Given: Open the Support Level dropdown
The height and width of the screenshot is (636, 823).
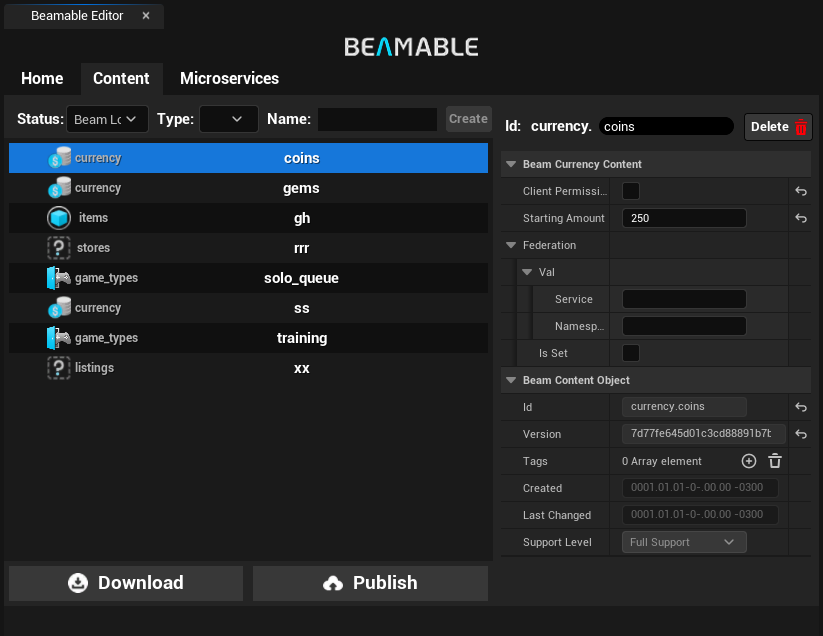Looking at the screenshot, I should click(684, 542).
